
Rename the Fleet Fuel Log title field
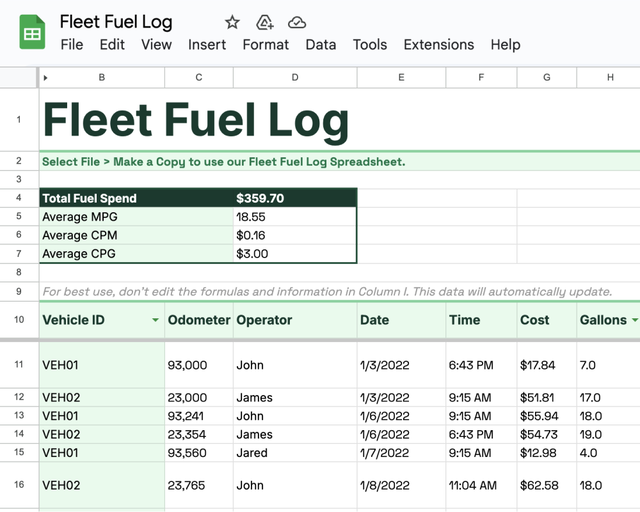tap(116, 22)
